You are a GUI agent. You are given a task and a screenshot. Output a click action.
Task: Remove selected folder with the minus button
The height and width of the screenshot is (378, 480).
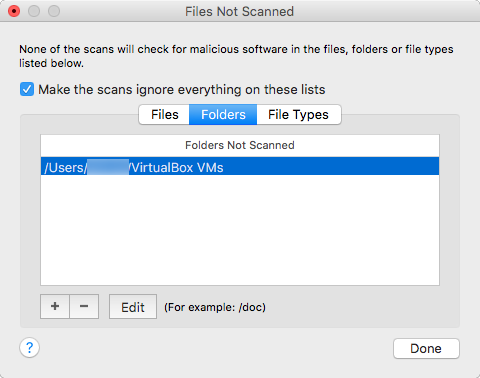(84, 306)
